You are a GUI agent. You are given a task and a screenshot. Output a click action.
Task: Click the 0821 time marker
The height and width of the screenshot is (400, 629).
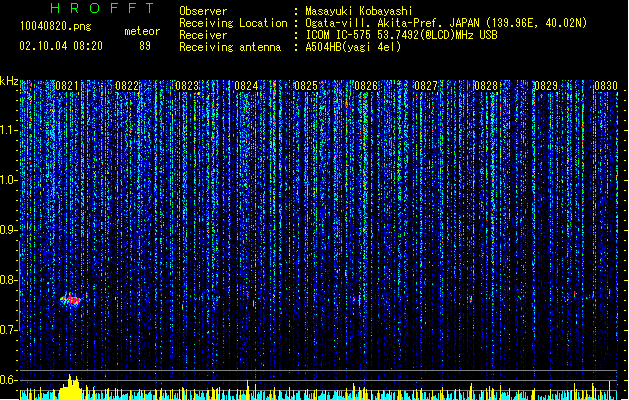click(x=67, y=86)
